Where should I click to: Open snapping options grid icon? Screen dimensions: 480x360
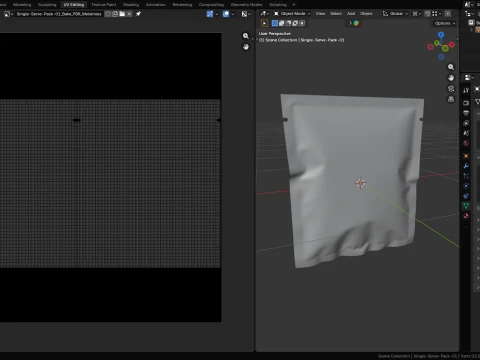(x=436, y=14)
